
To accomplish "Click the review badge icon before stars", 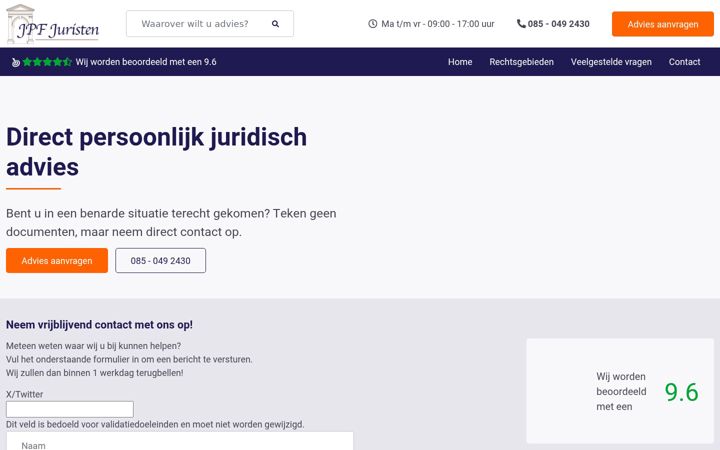I will click(x=16, y=62).
